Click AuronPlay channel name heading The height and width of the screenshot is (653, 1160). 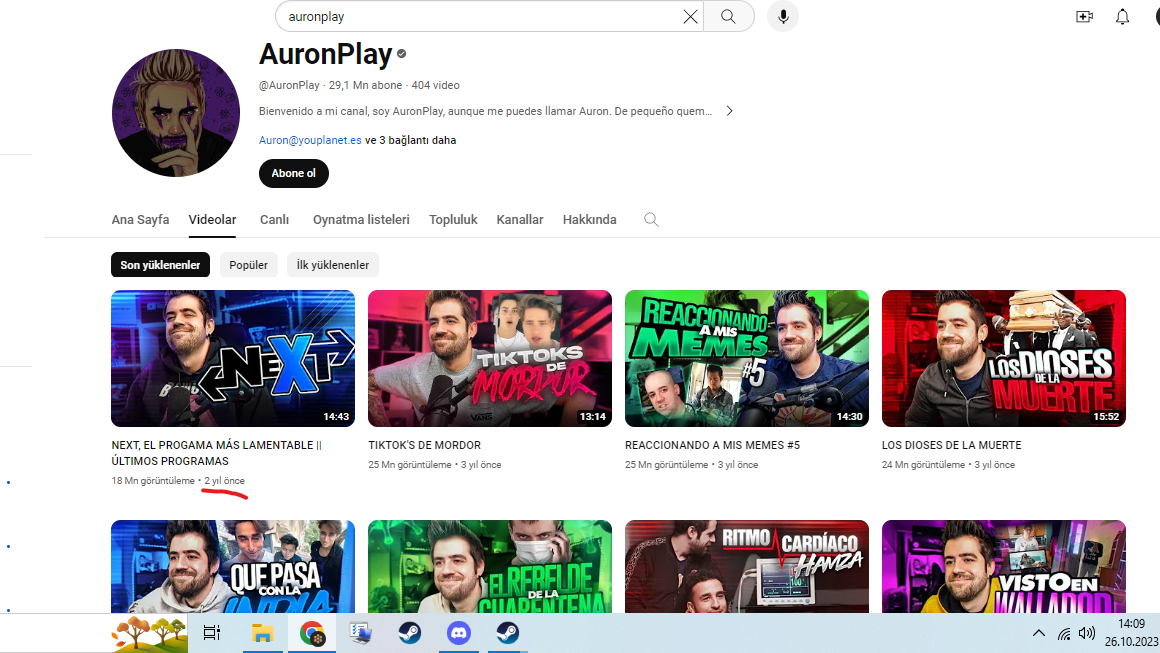click(326, 54)
